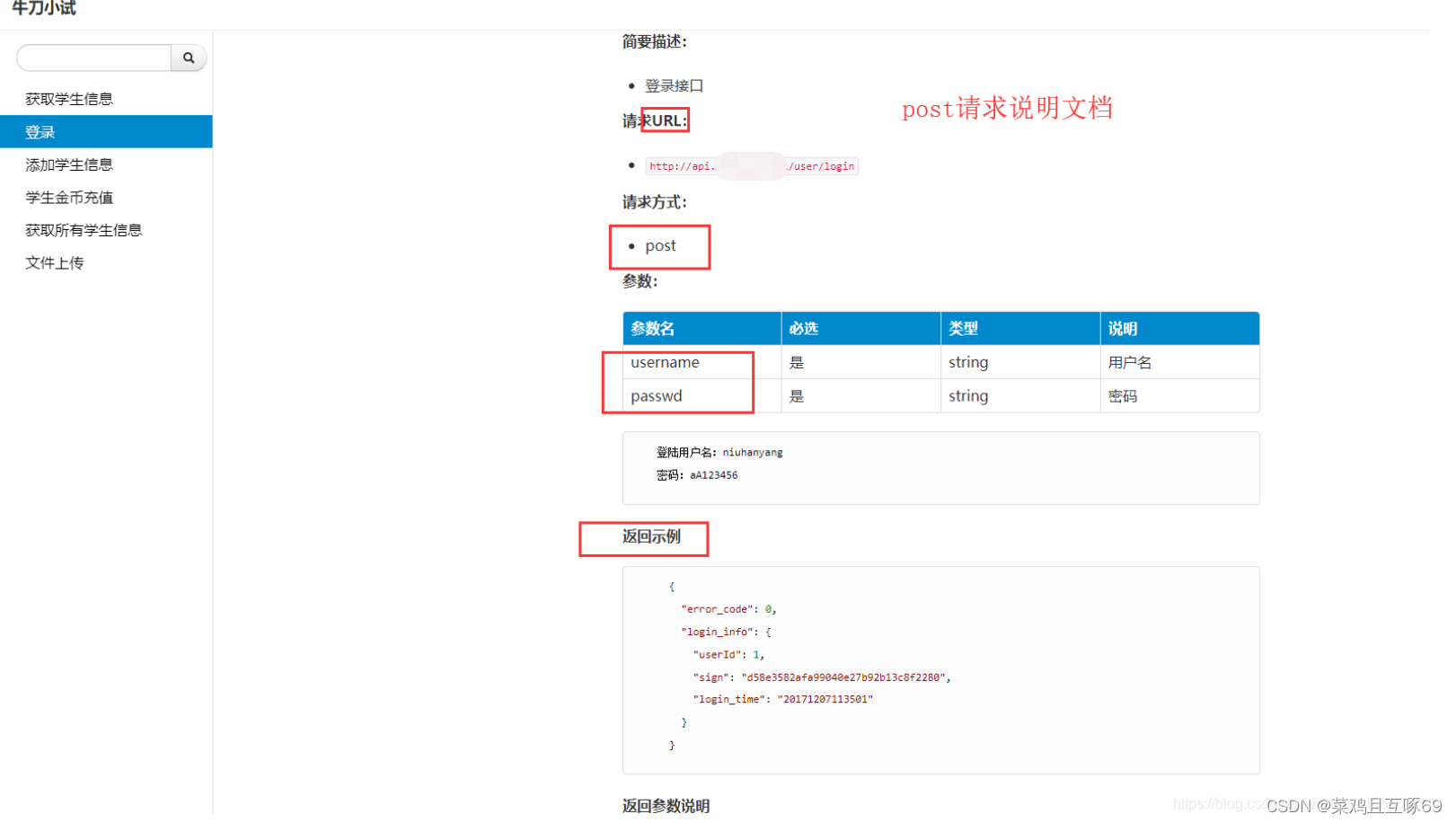Image resolution: width=1456 pixels, height=823 pixels.
Task: Select the 文件上传 sidebar entry
Action: click(x=54, y=262)
